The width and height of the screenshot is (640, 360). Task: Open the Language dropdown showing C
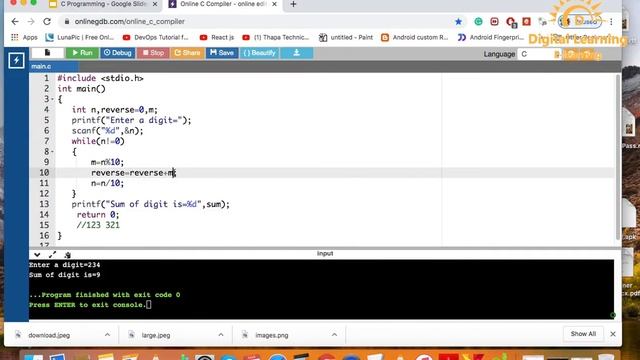point(540,54)
